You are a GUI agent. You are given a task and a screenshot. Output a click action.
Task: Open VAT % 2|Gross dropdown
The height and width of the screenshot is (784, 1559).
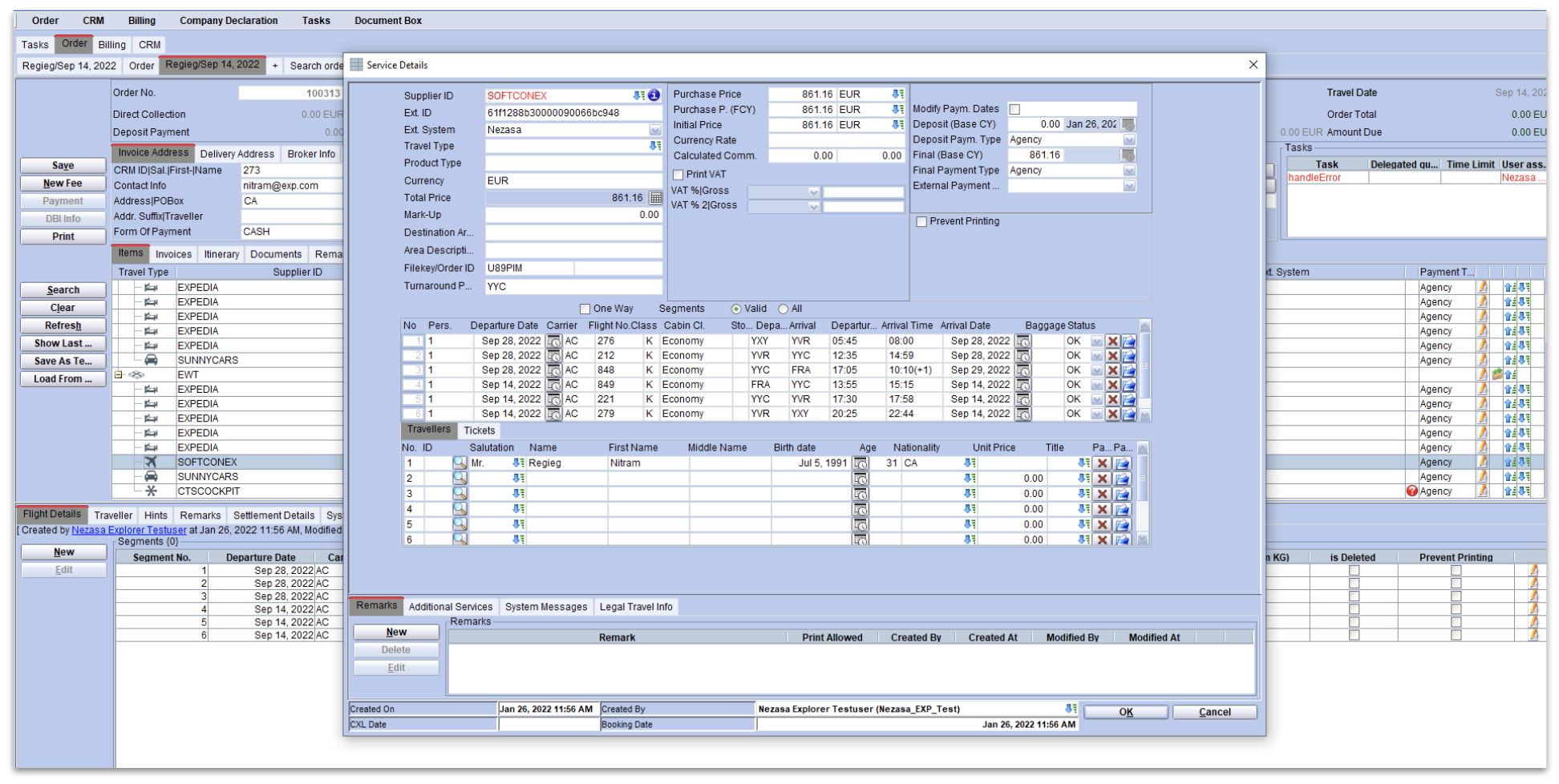[x=813, y=207]
